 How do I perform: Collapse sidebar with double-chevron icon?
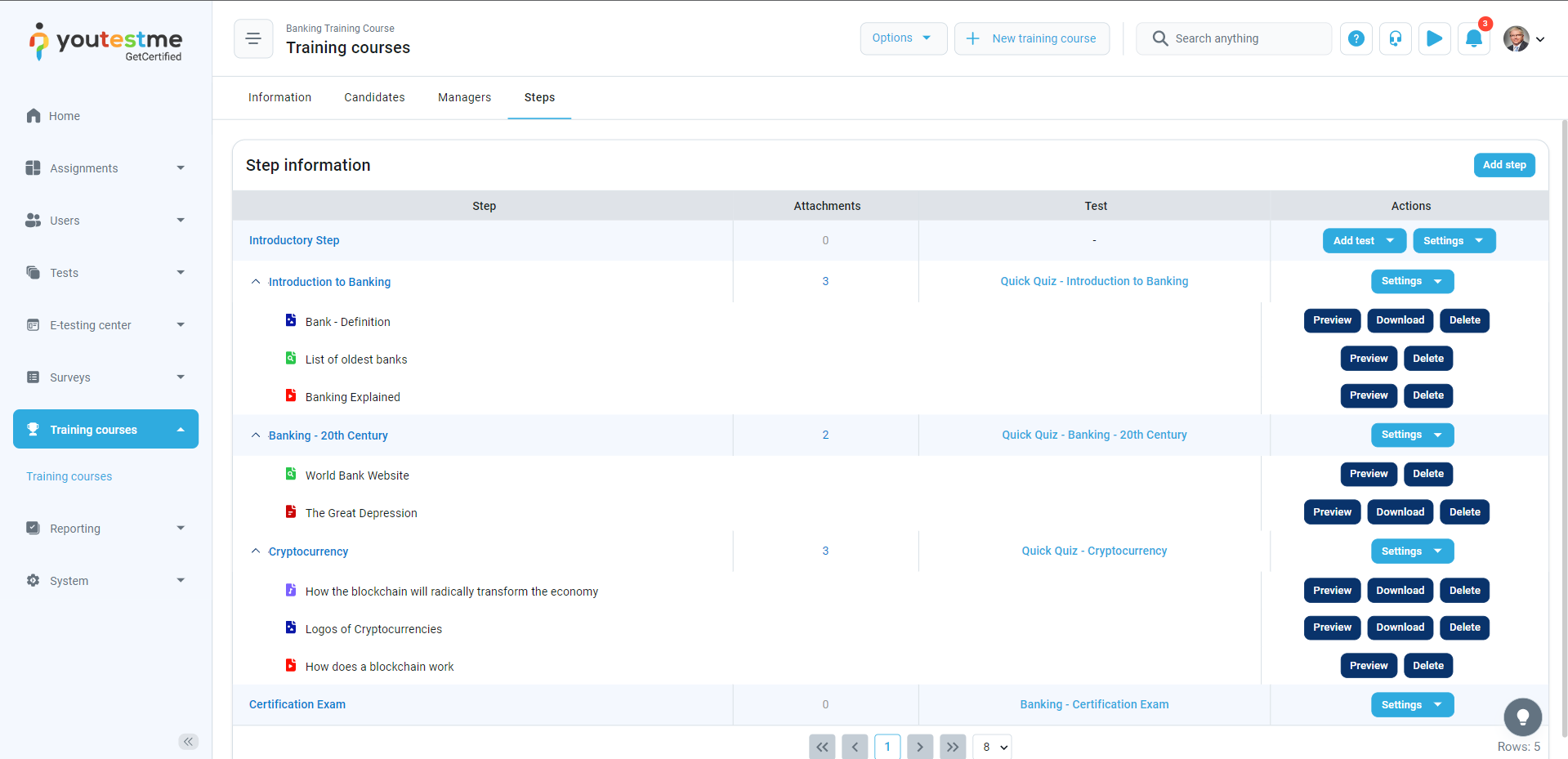coord(189,741)
